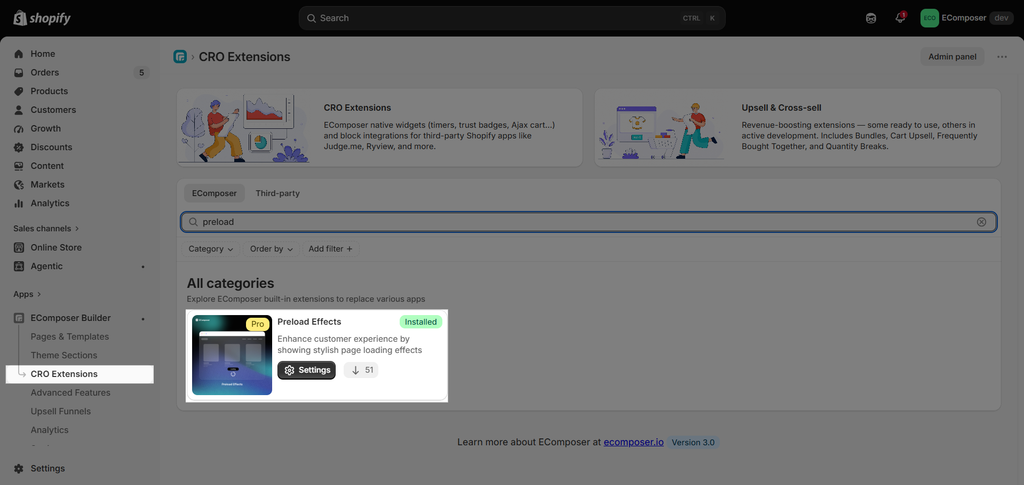Open Advanced Features submenu item
This screenshot has width=1024, height=485.
point(71,393)
